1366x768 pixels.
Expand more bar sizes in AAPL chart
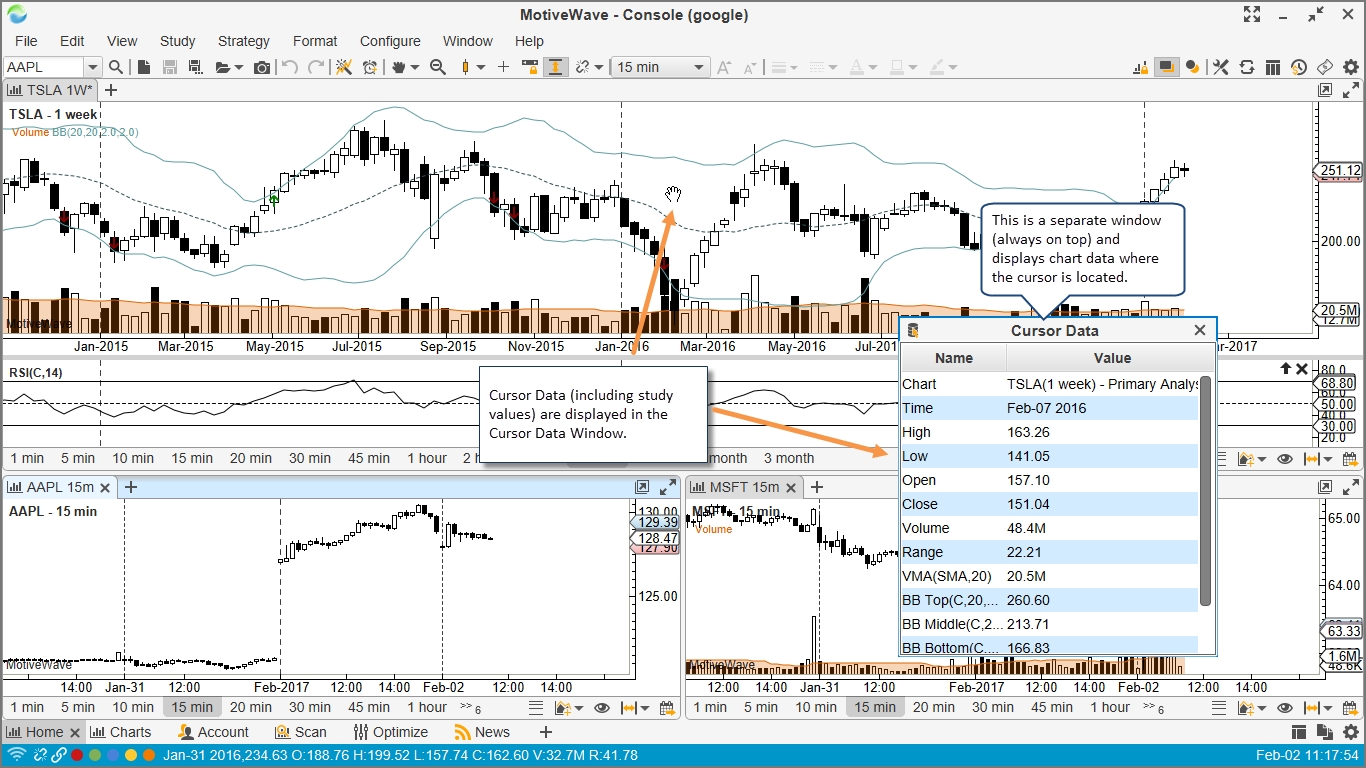pyautogui.click(x=471, y=708)
